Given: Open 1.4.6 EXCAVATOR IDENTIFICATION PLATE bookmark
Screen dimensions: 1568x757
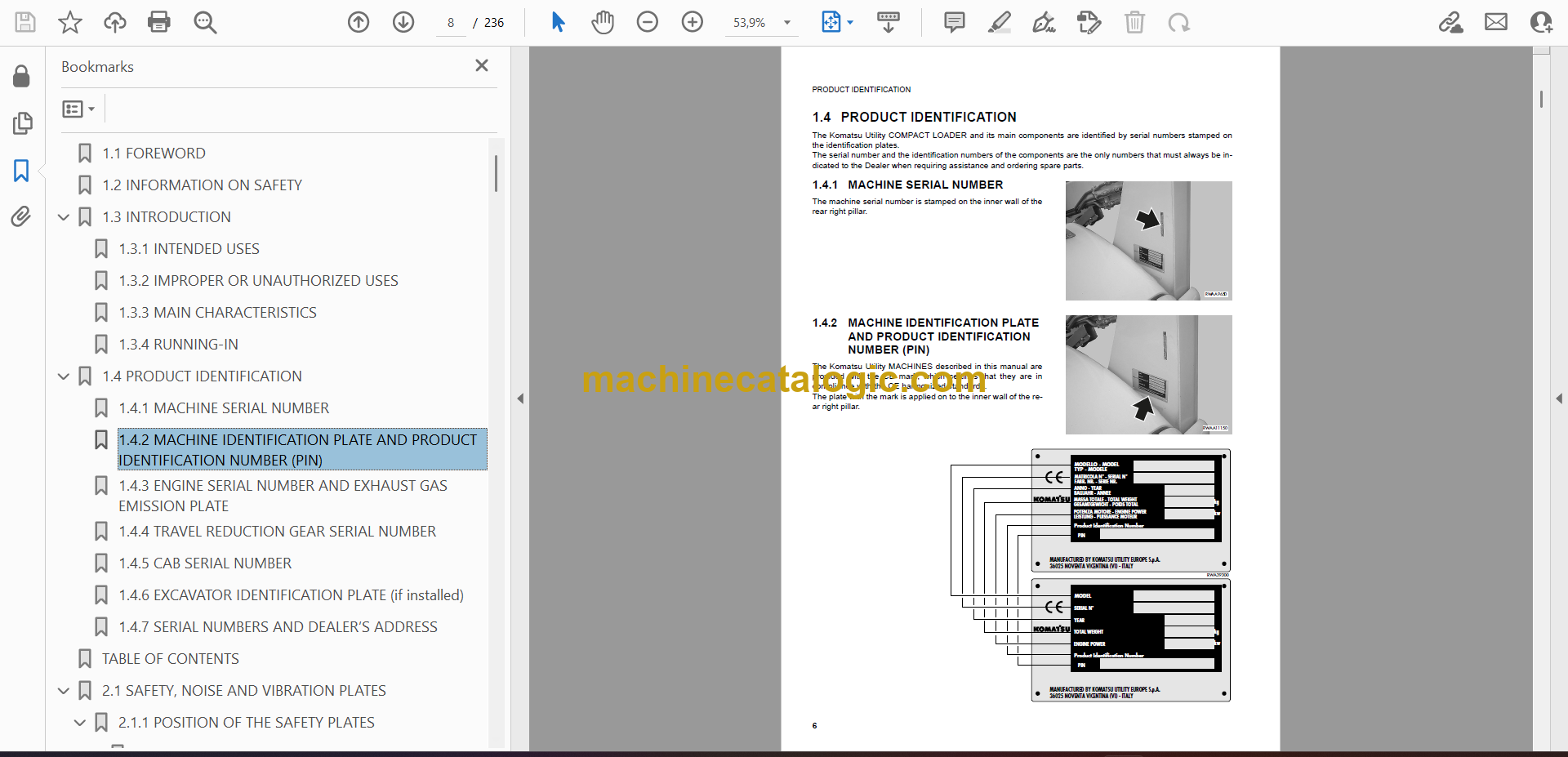Looking at the screenshot, I should [x=291, y=595].
